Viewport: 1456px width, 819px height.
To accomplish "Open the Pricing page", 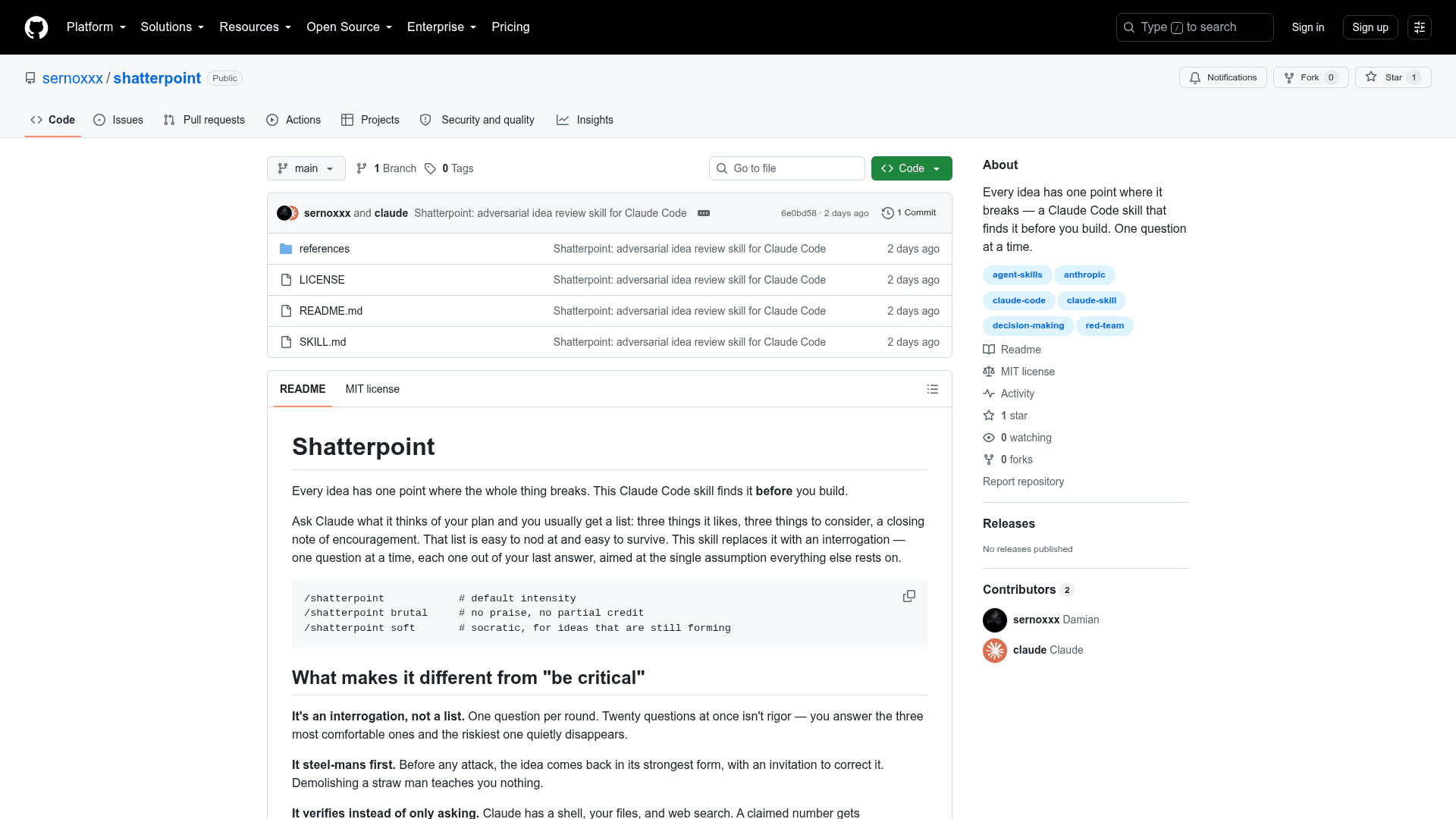I will (x=510, y=27).
